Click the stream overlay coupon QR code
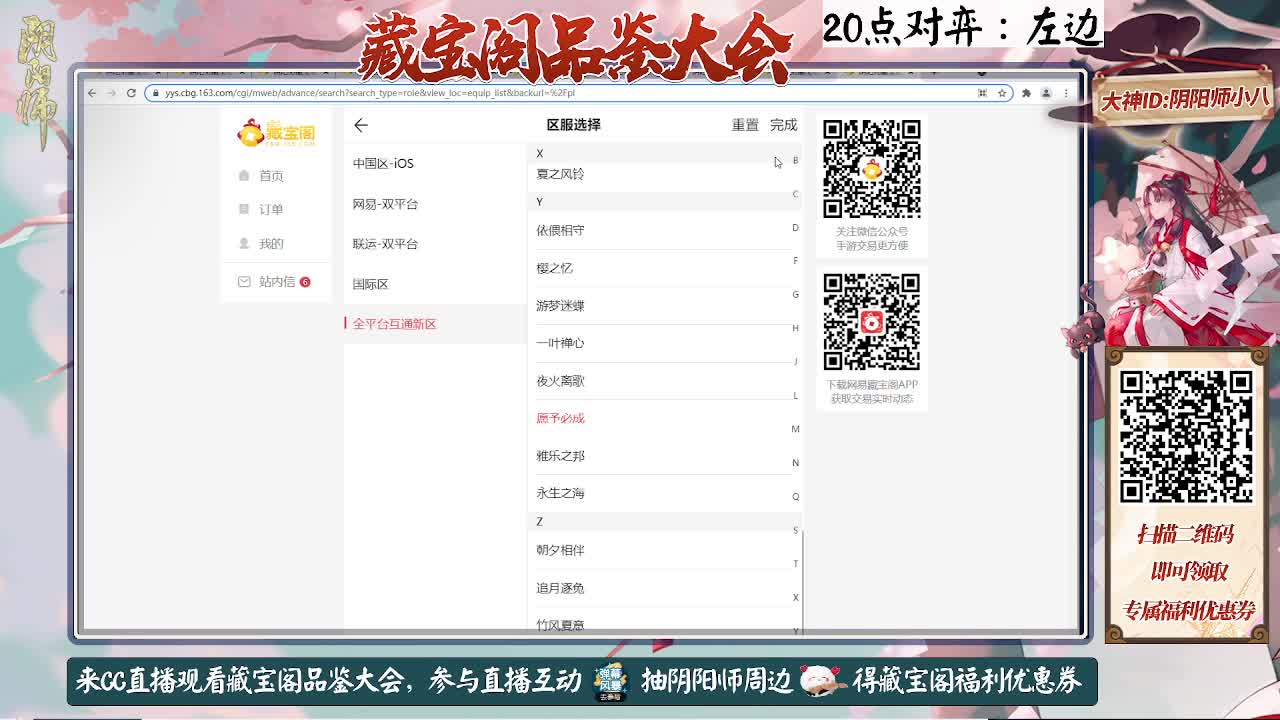1280x720 pixels. 1186,436
